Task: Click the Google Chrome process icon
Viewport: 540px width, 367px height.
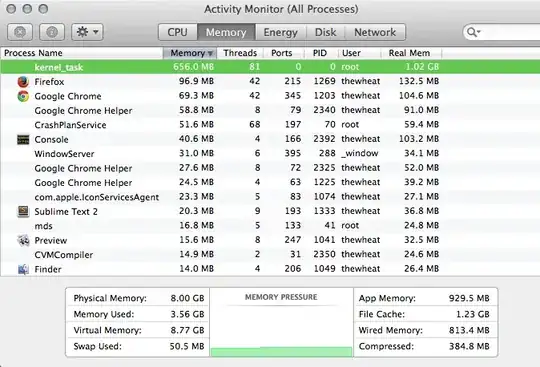Action: [23, 96]
